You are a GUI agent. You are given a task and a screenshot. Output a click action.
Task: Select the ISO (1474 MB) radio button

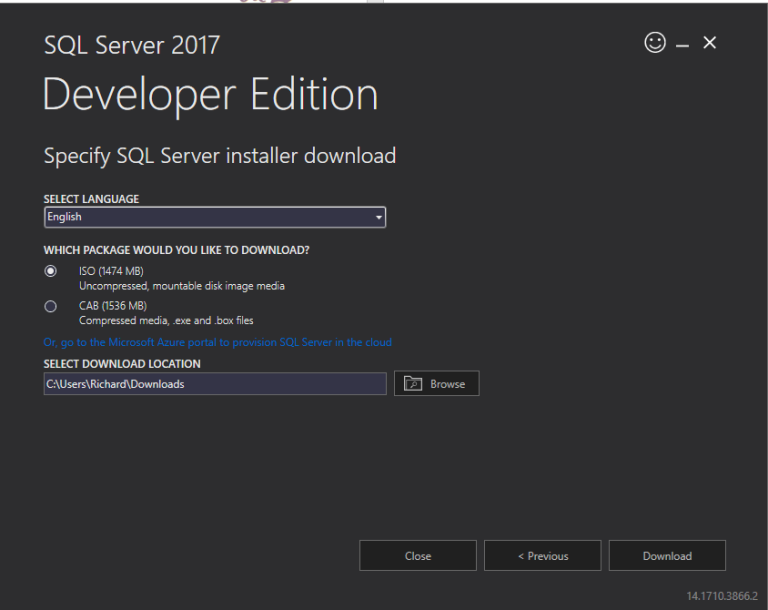pyautogui.click(x=51, y=271)
